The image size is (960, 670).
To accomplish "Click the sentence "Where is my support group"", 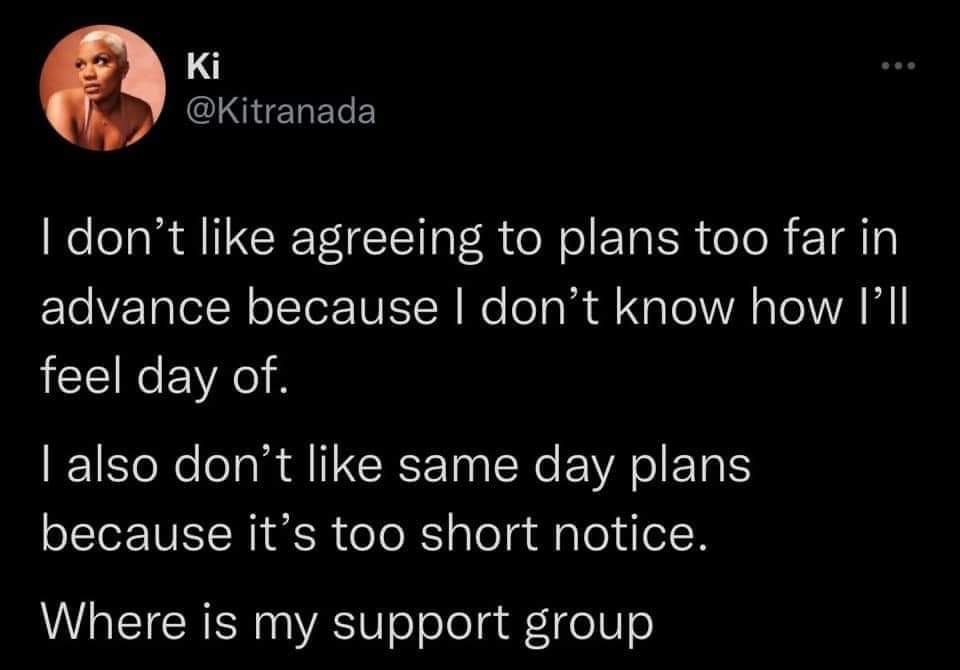I will tap(346, 620).
